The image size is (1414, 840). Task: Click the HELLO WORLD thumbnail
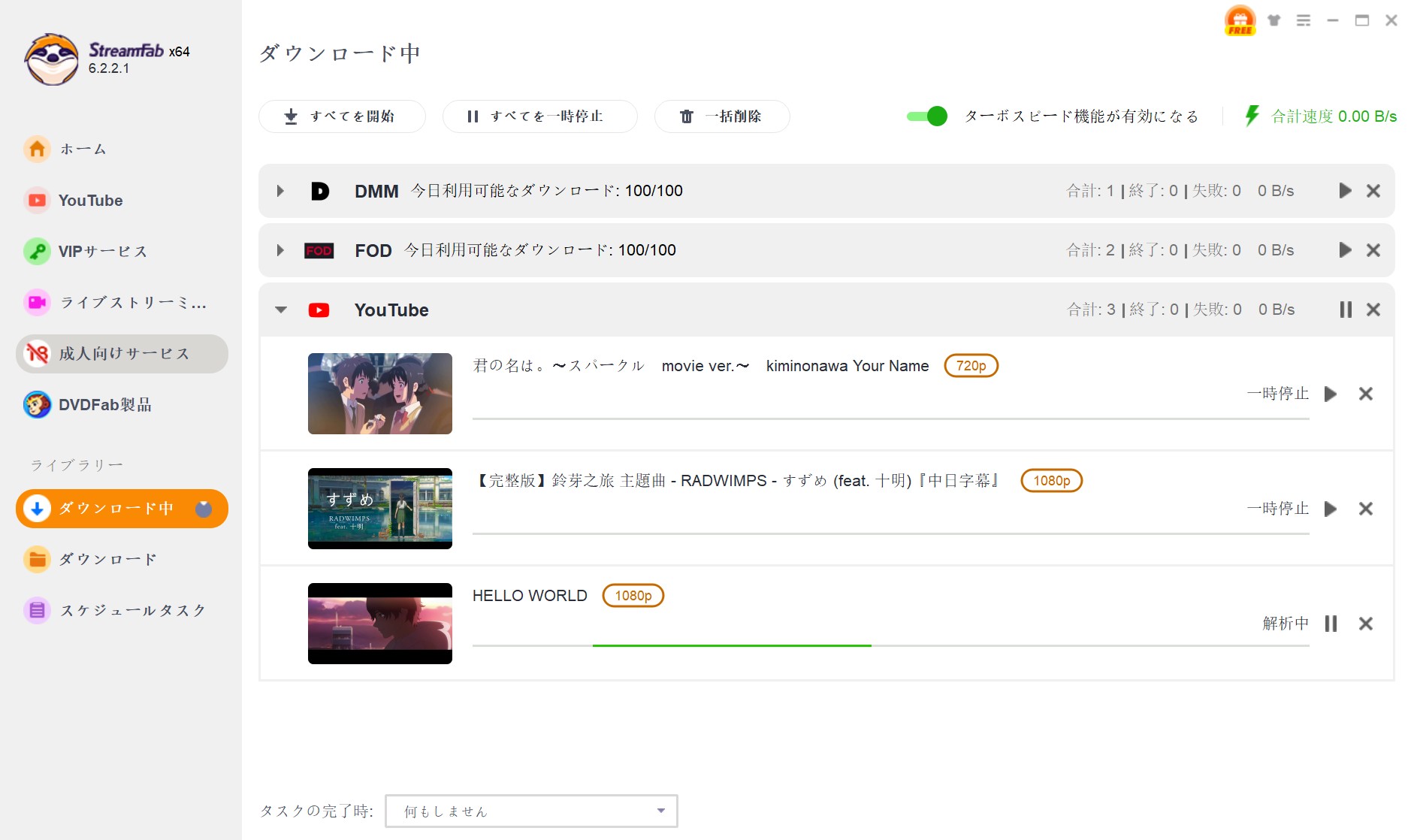click(x=380, y=624)
